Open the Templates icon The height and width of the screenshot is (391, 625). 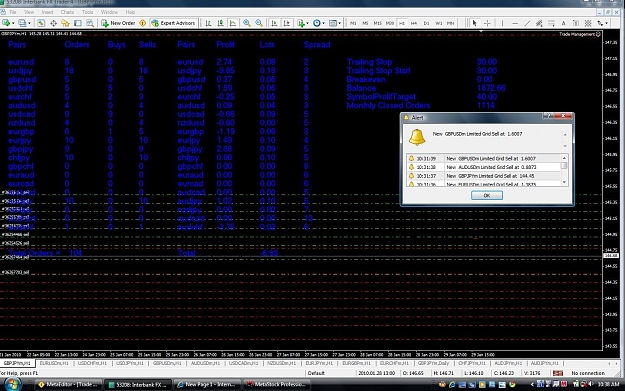tap(333, 23)
